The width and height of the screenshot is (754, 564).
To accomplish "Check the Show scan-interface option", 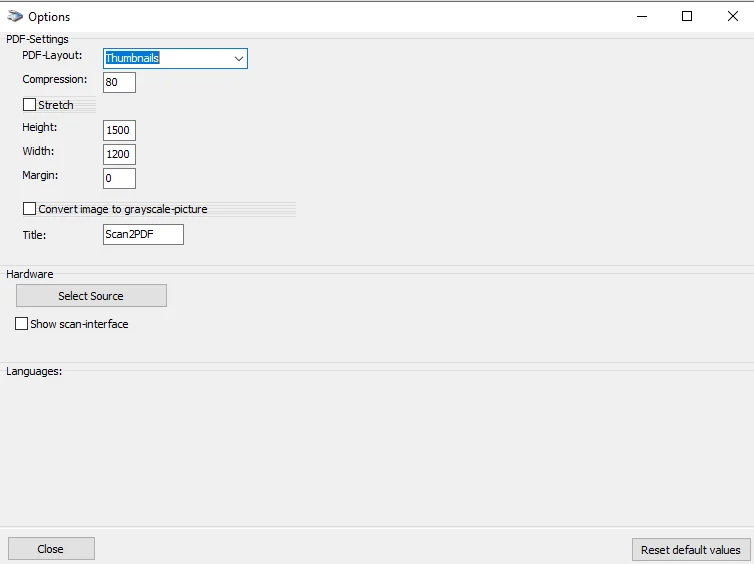I will (22, 324).
